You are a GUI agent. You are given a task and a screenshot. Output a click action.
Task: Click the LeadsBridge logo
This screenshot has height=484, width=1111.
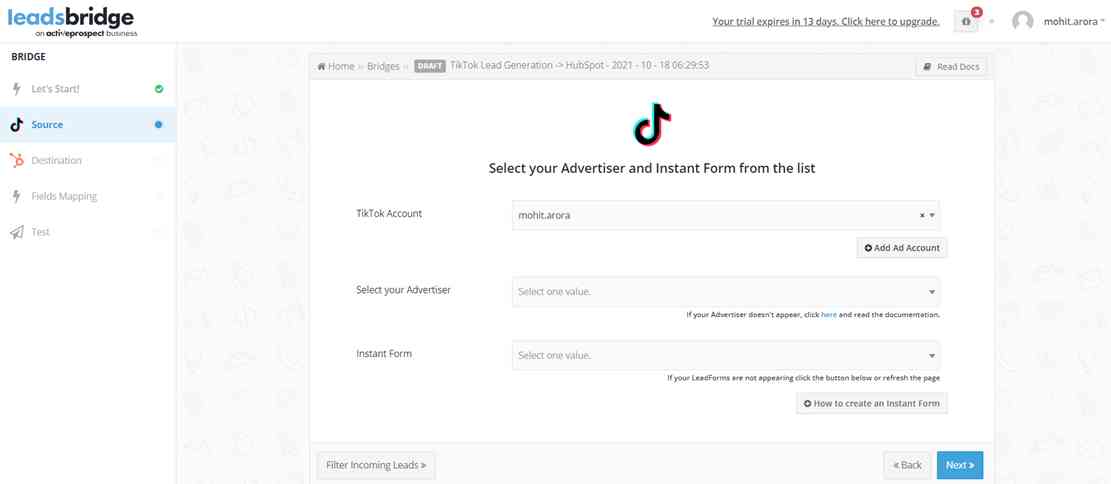tap(71, 21)
